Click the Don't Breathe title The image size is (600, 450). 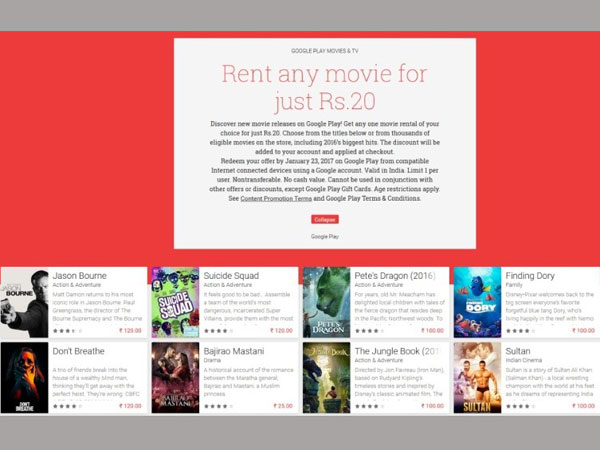(x=78, y=351)
